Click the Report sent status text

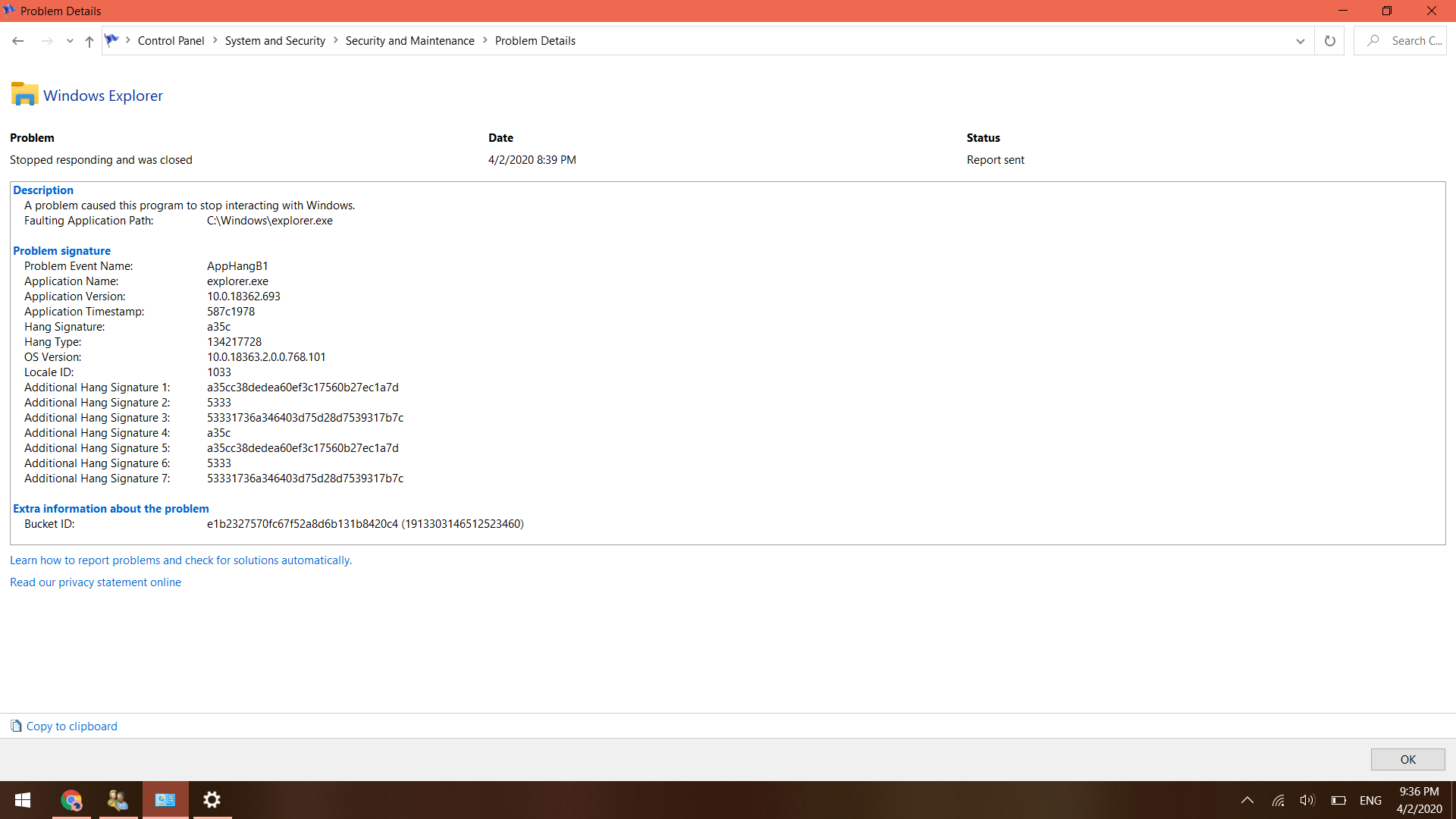(x=996, y=160)
